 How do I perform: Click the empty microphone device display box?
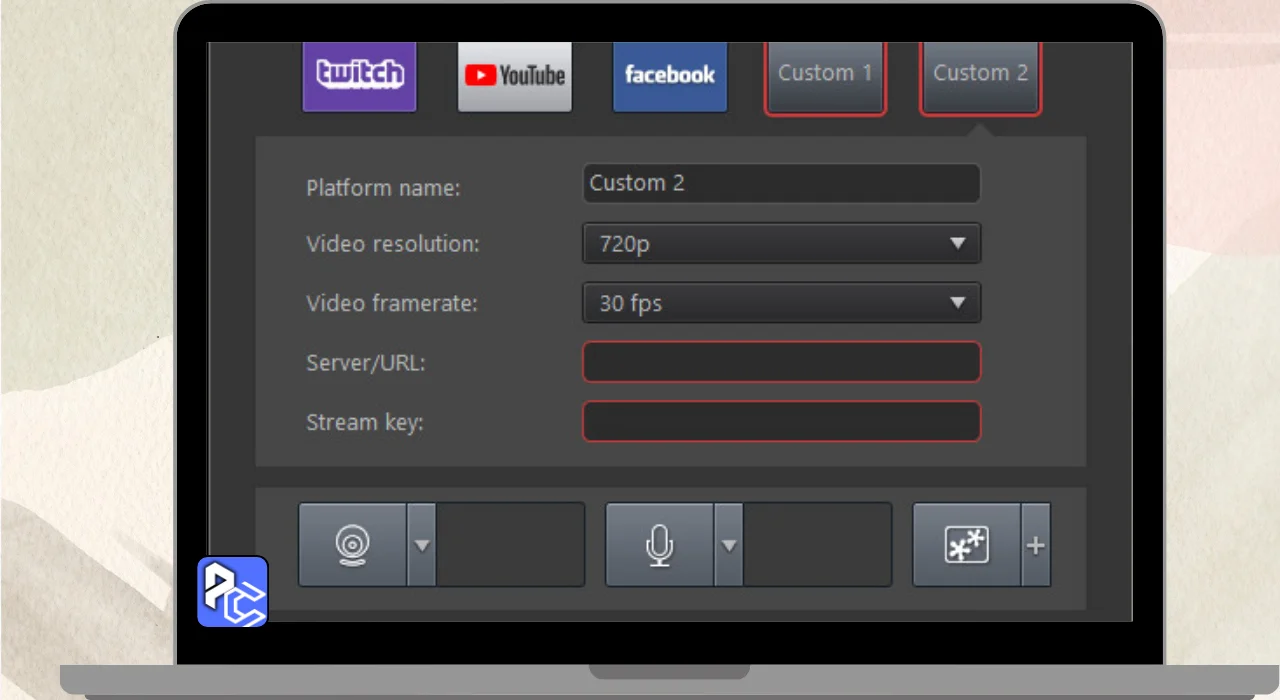click(x=817, y=545)
